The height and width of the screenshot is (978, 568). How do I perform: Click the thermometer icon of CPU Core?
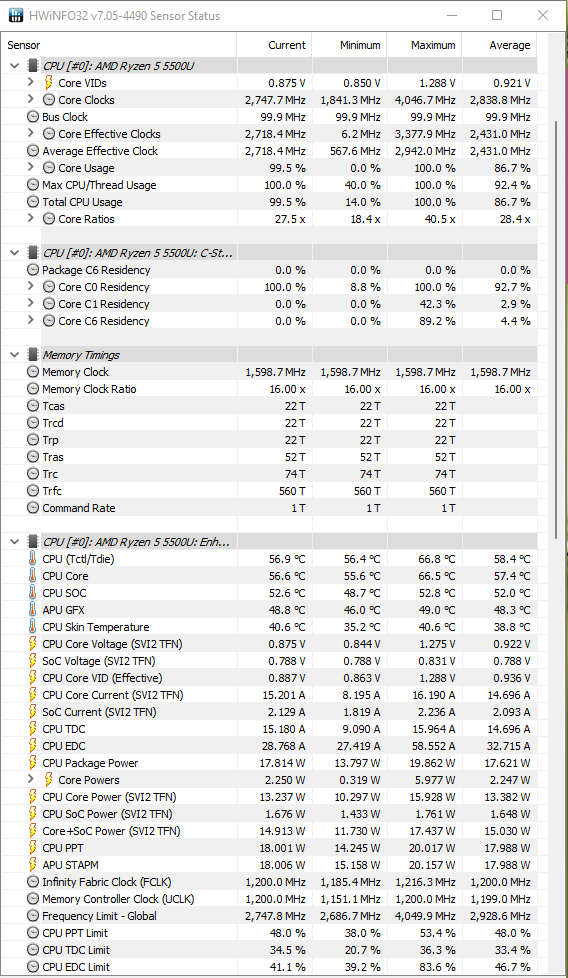[x=32, y=576]
